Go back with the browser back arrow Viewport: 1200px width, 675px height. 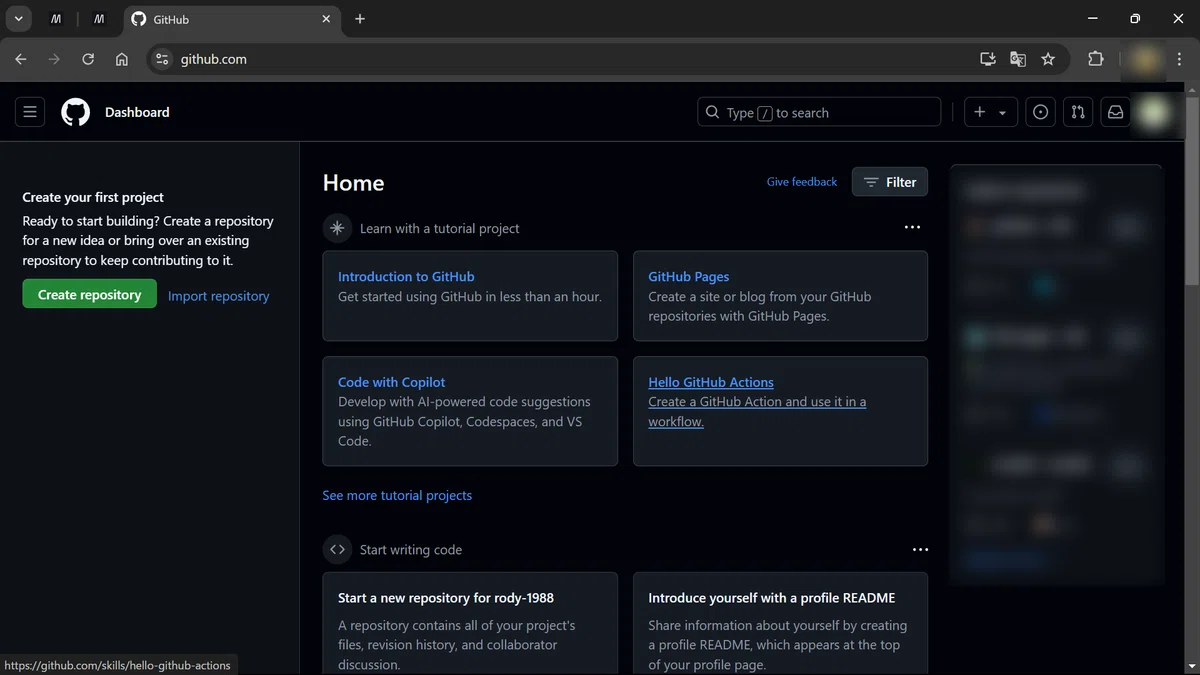(x=21, y=59)
